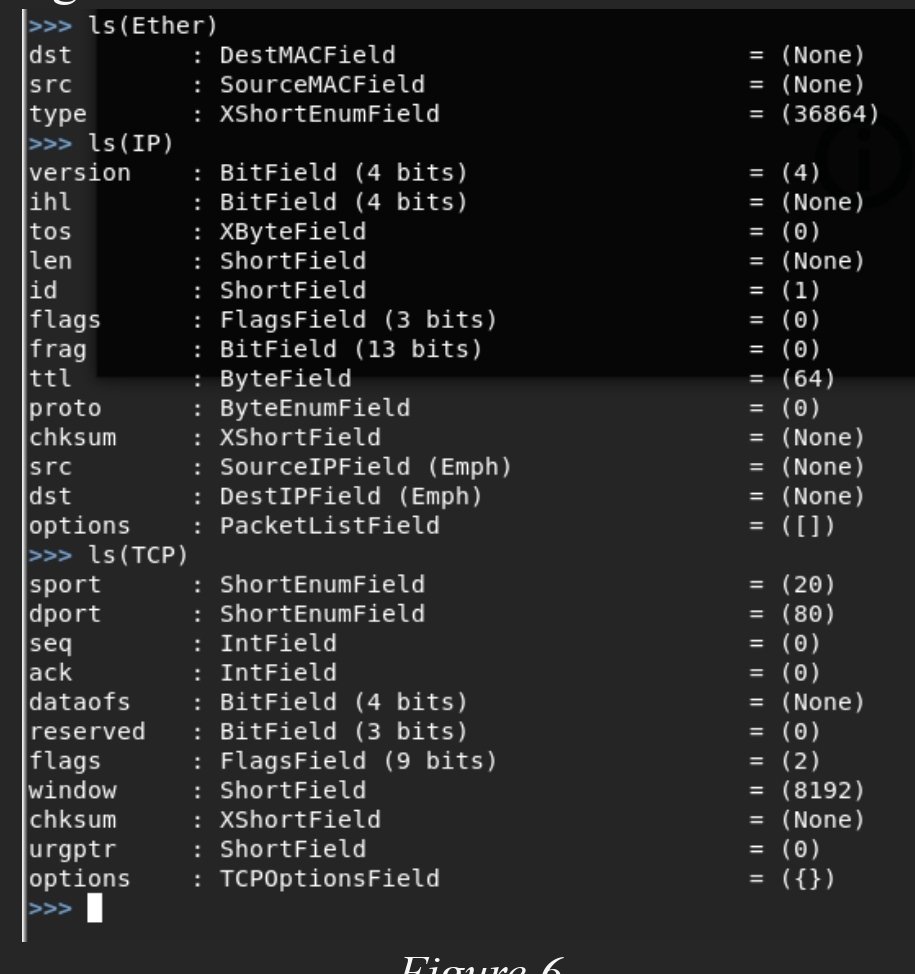Click the default value 36864 for type
Image resolution: width=915 pixels, height=974 pixels.
click(x=829, y=114)
